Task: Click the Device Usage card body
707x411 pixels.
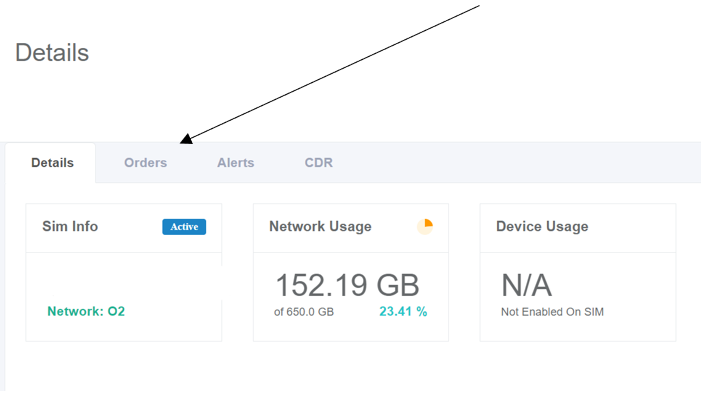Action: 578,297
